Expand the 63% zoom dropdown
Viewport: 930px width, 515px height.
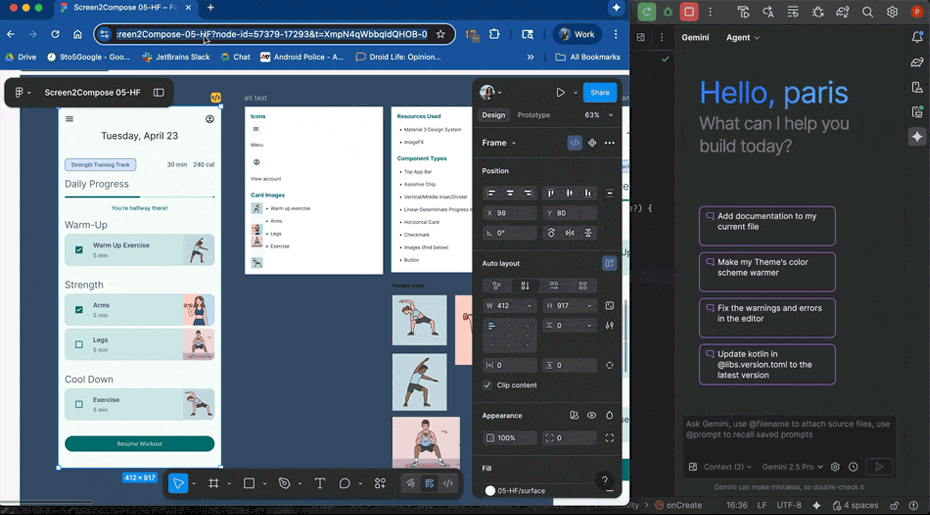(599, 115)
